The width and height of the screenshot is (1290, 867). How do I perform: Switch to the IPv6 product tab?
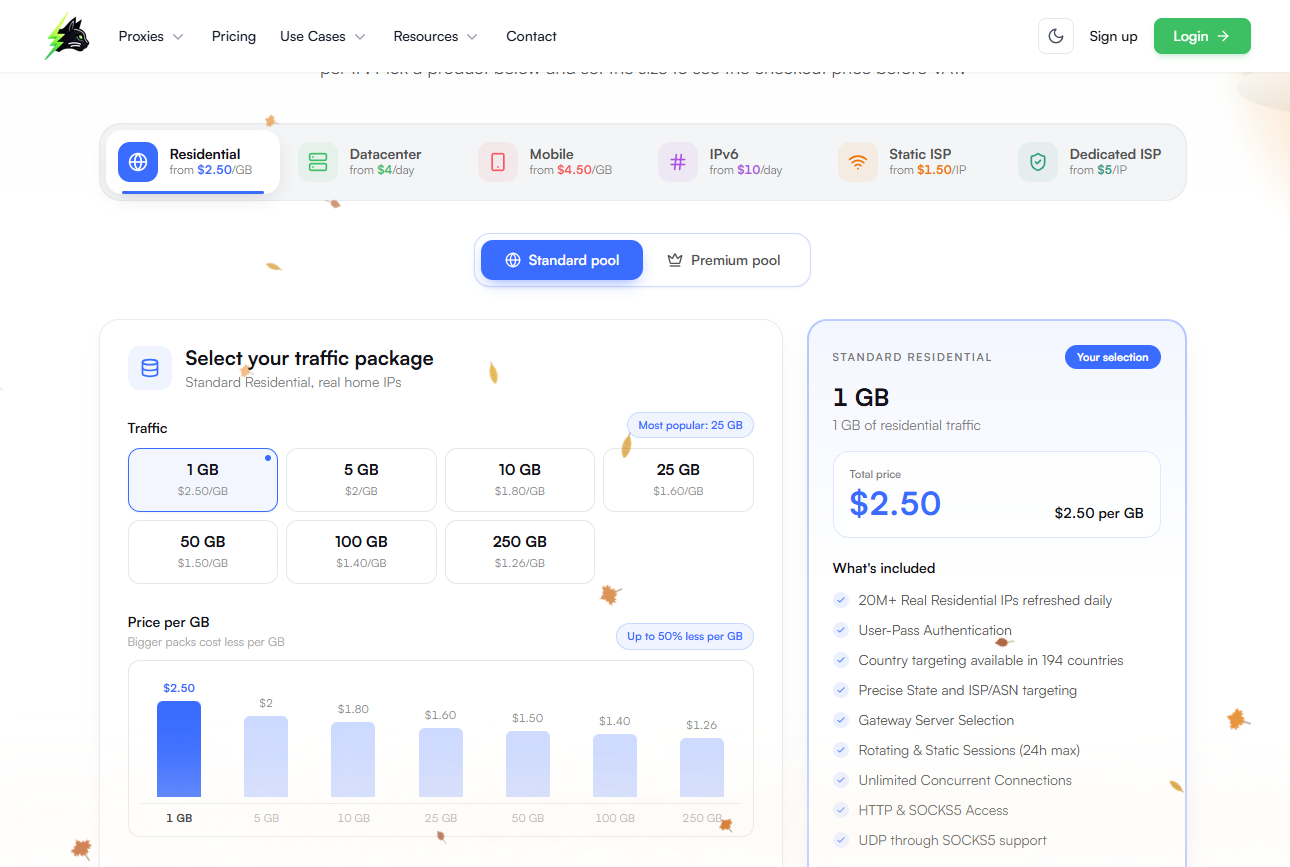point(733,162)
